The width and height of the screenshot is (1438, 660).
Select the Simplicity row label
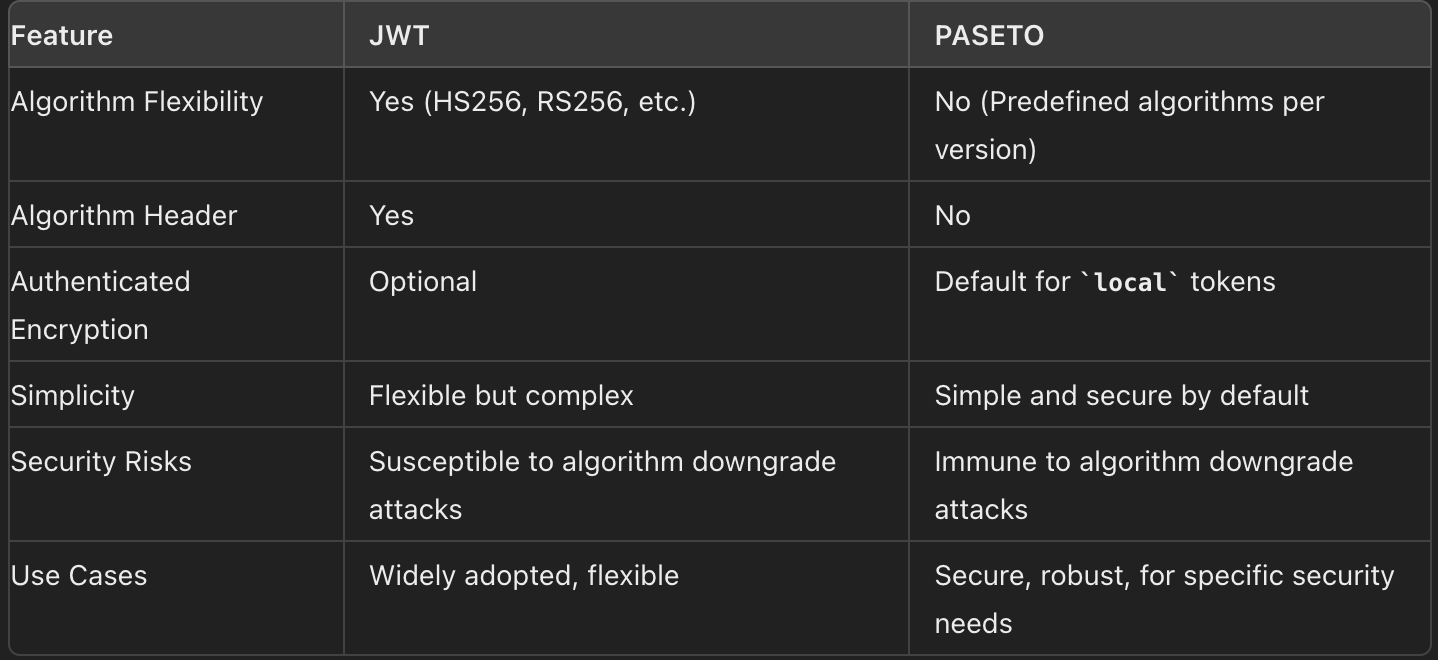pyautogui.click(x=72, y=396)
